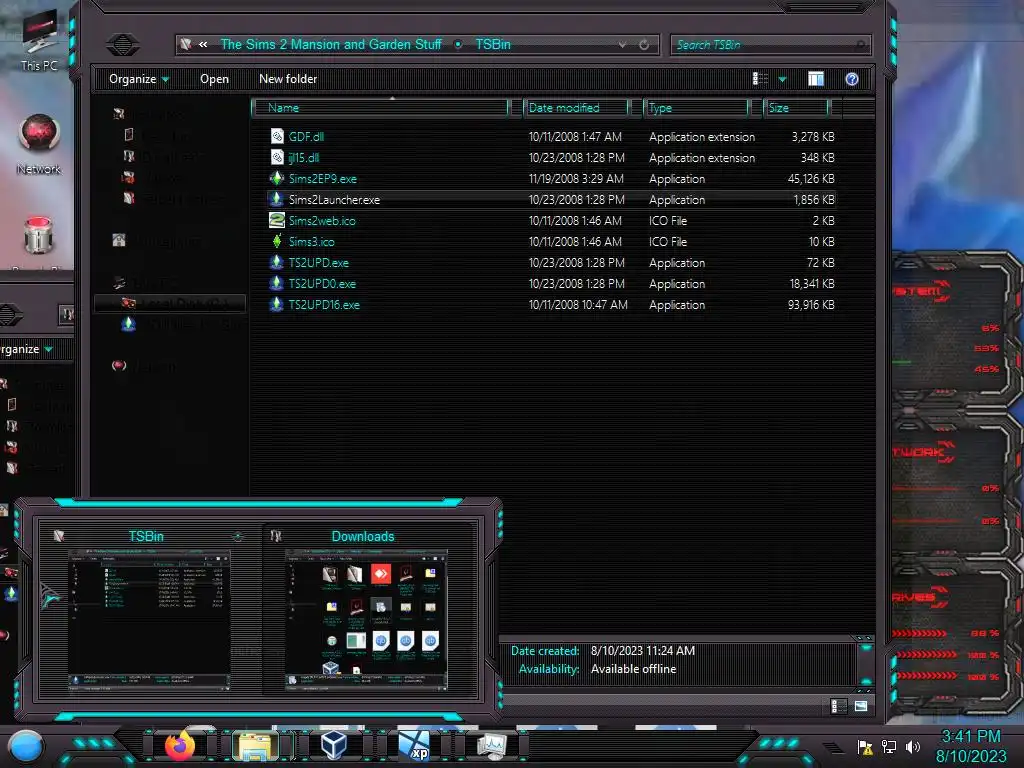The image size is (1024, 768).
Task: Select Local Disk (C:) in navigation pane
Action: coord(171,303)
